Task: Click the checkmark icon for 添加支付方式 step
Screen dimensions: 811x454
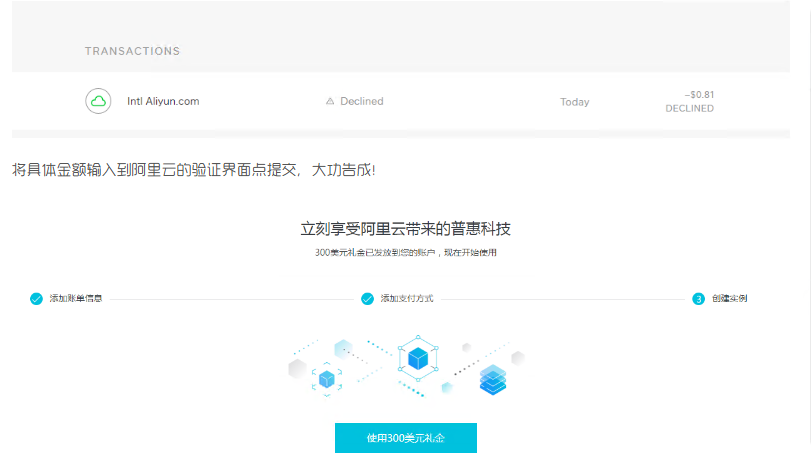Action: (367, 299)
